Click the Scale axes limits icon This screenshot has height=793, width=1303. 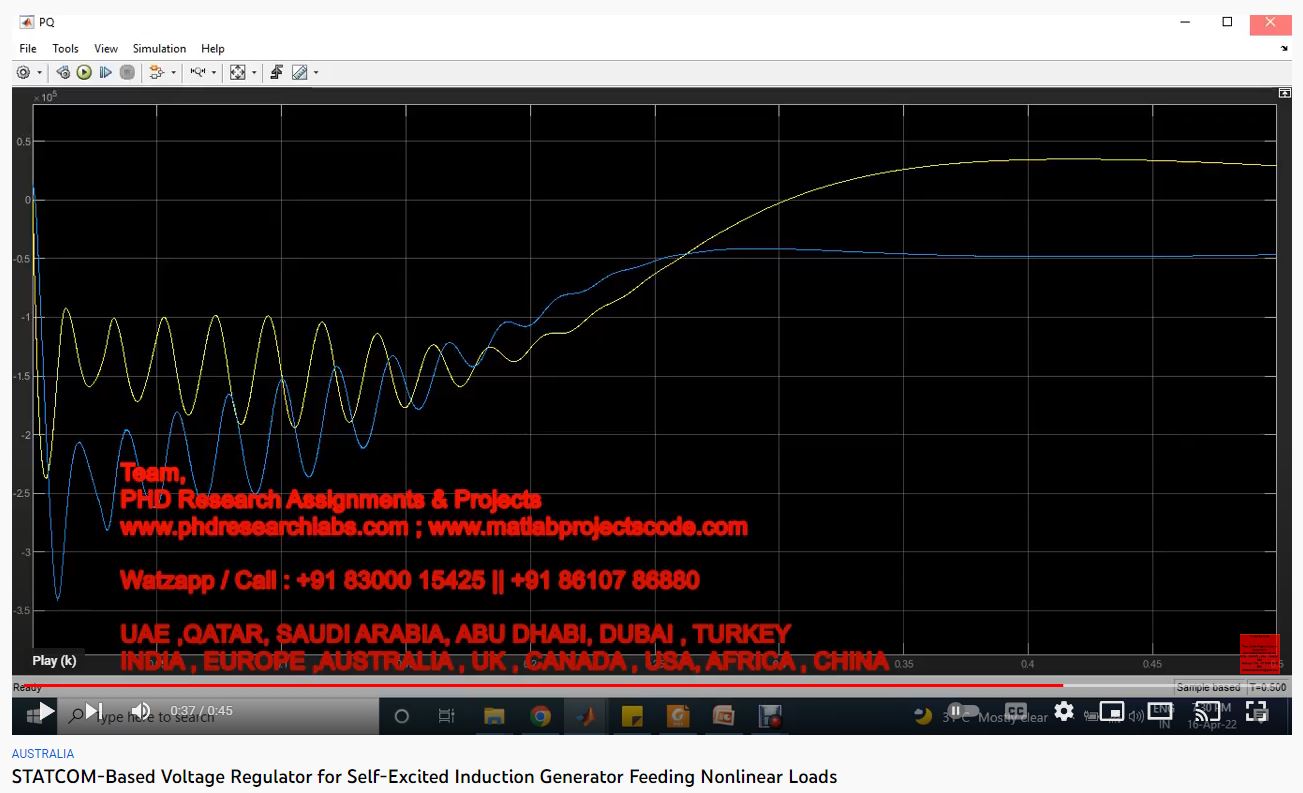237,73
